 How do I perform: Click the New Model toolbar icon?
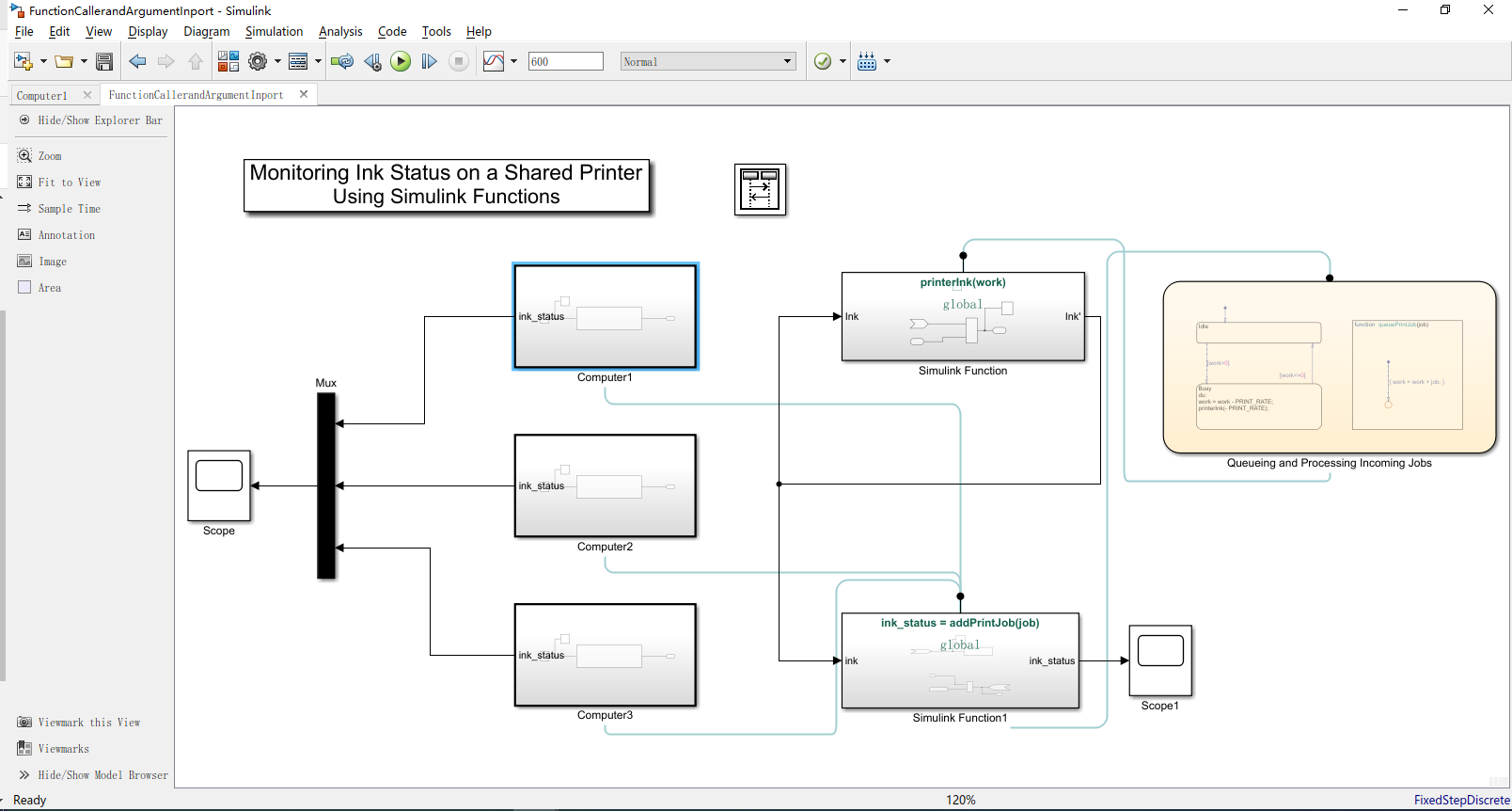tap(23, 62)
